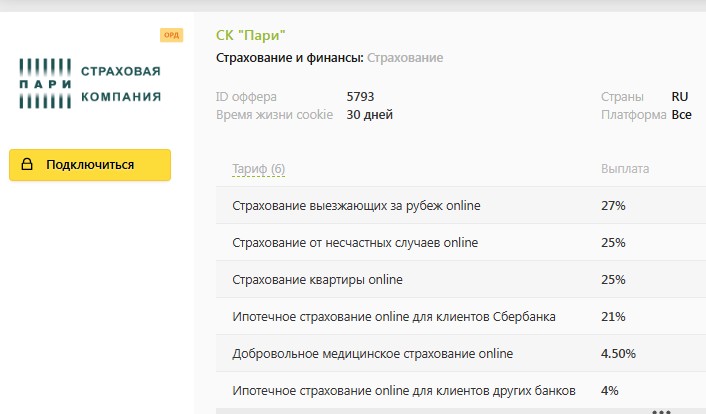Select row Страхование от несчастных случаев online

(461, 242)
